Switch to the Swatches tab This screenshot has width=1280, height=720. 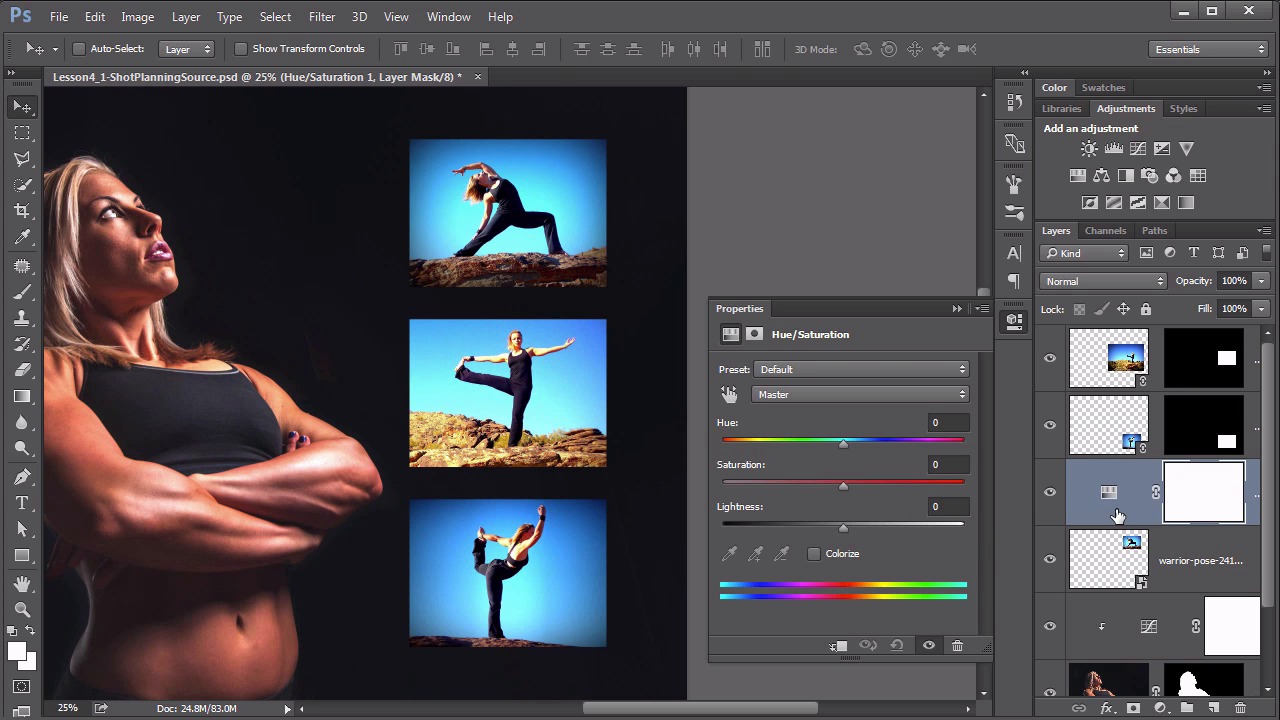(1103, 88)
